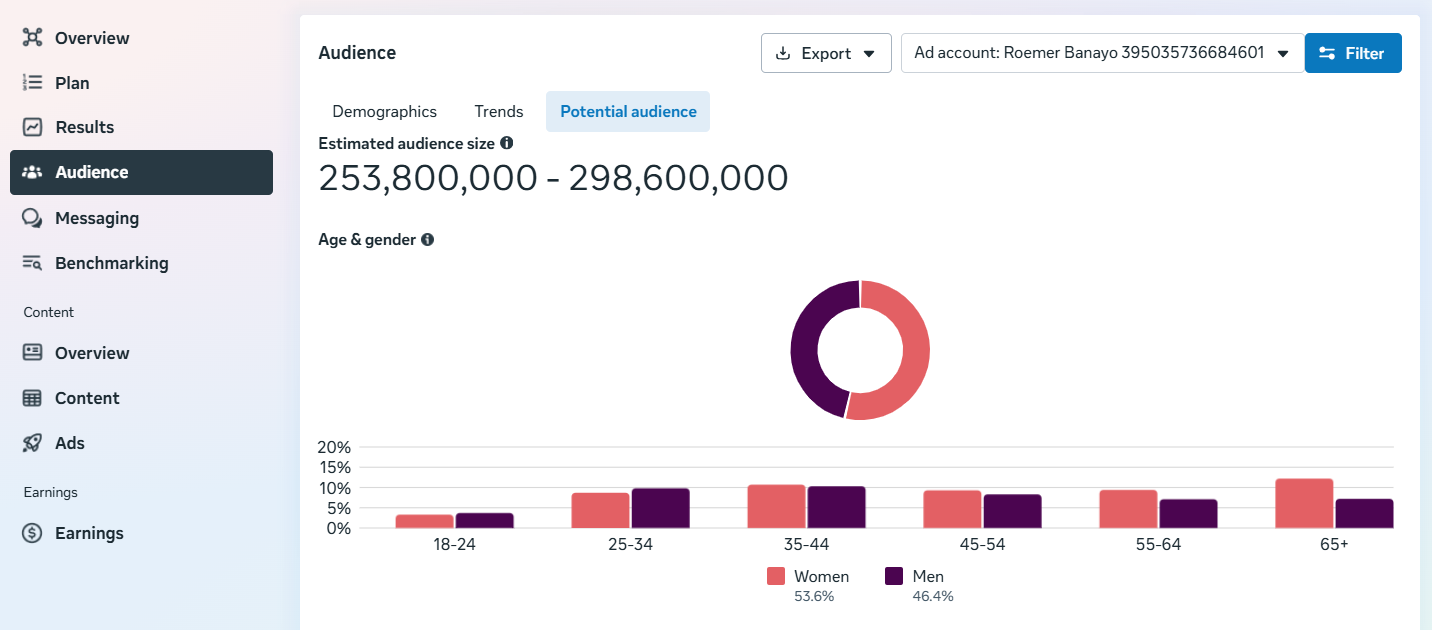The width and height of the screenshot is (1432, 630).
Task: Open the Earnings dollar icon
Action: click(x=33, y=533)
